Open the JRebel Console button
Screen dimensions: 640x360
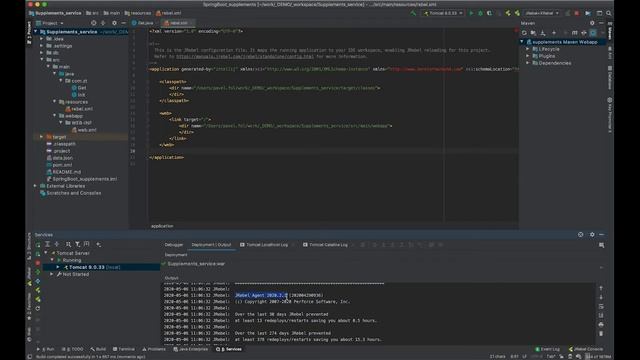point(586,349)
